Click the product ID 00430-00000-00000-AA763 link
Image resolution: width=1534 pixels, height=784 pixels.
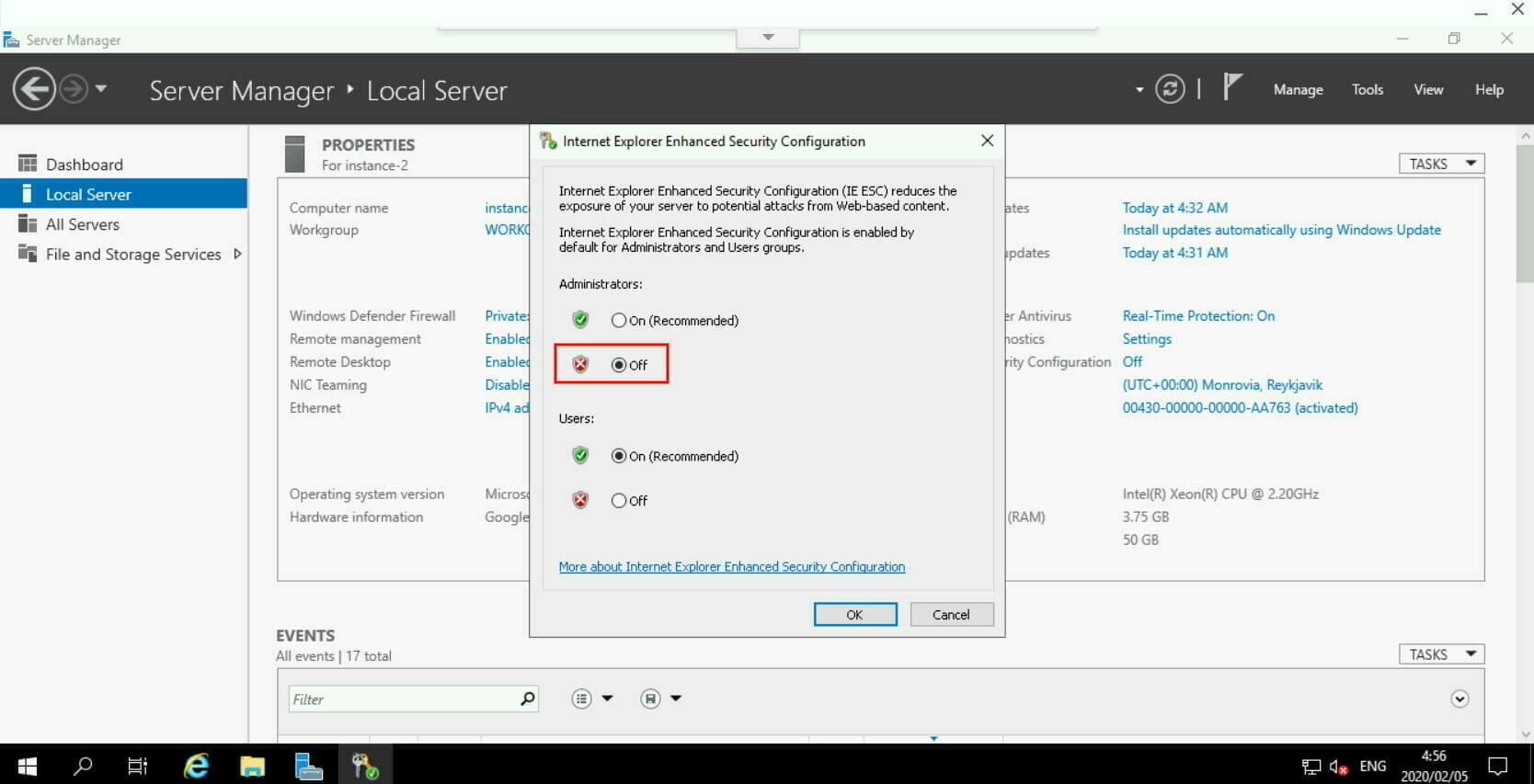tap(1240, 407)
